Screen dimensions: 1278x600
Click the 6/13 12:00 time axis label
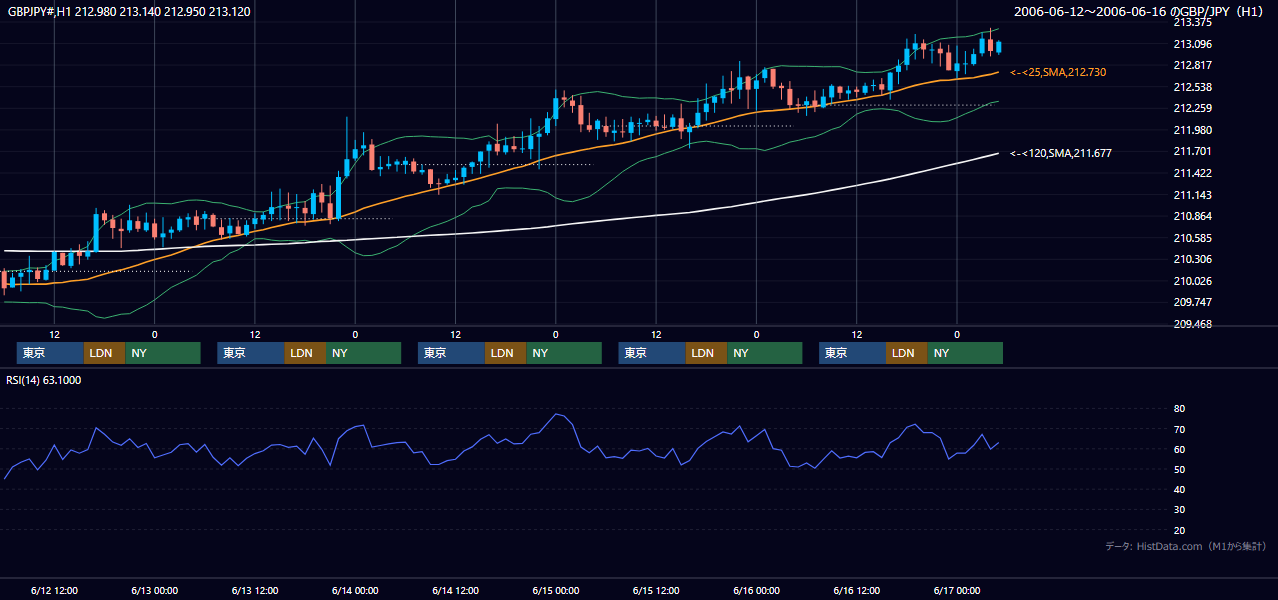[x=255, y=590]
